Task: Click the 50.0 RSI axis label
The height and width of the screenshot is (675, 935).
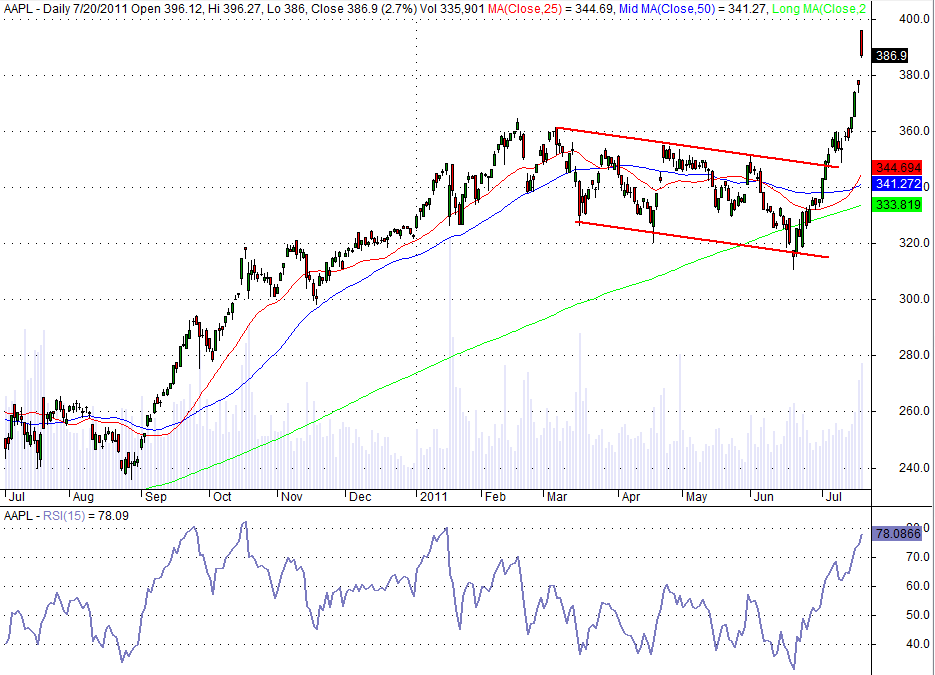Action: pyautogui.click(x=918, y=615)
